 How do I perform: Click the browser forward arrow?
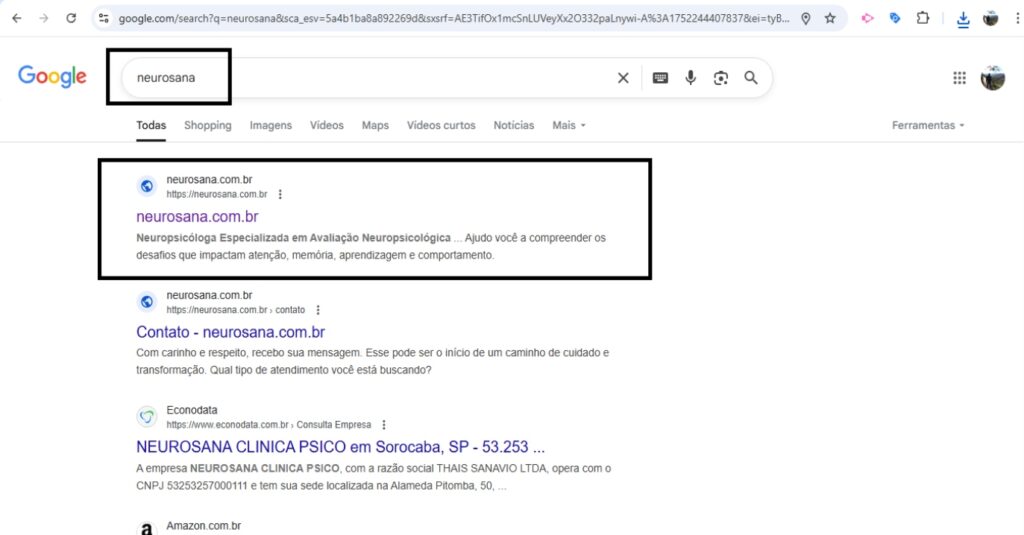[44, 18]
